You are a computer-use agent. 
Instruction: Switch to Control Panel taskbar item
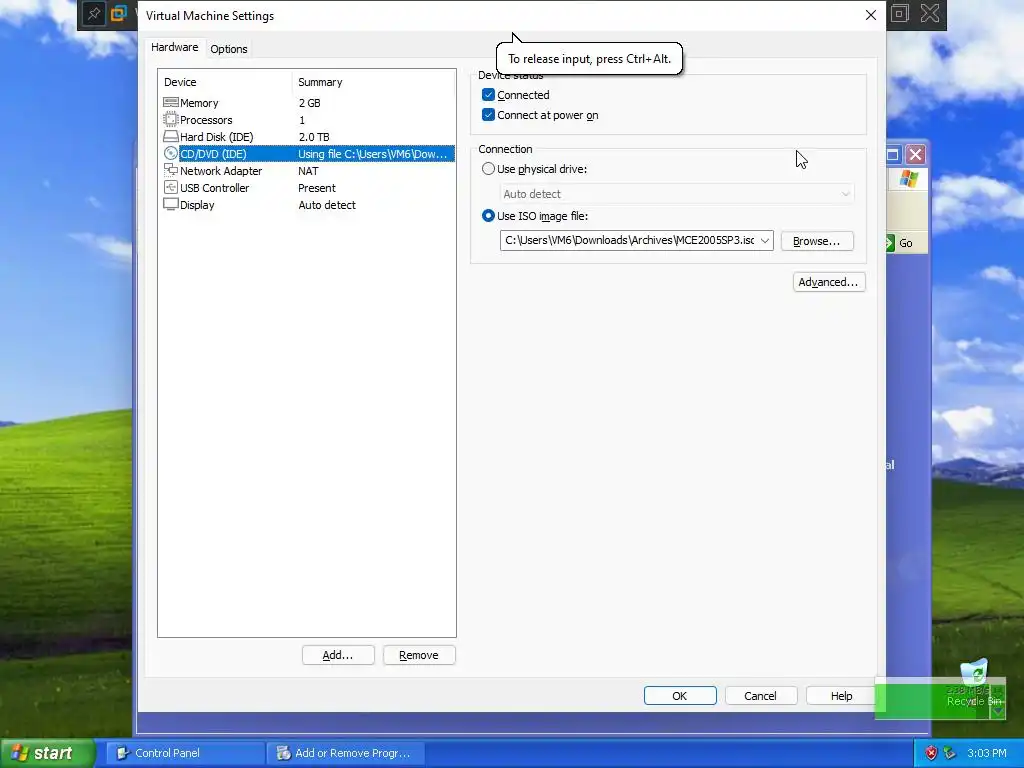click(x=185, y=753)
